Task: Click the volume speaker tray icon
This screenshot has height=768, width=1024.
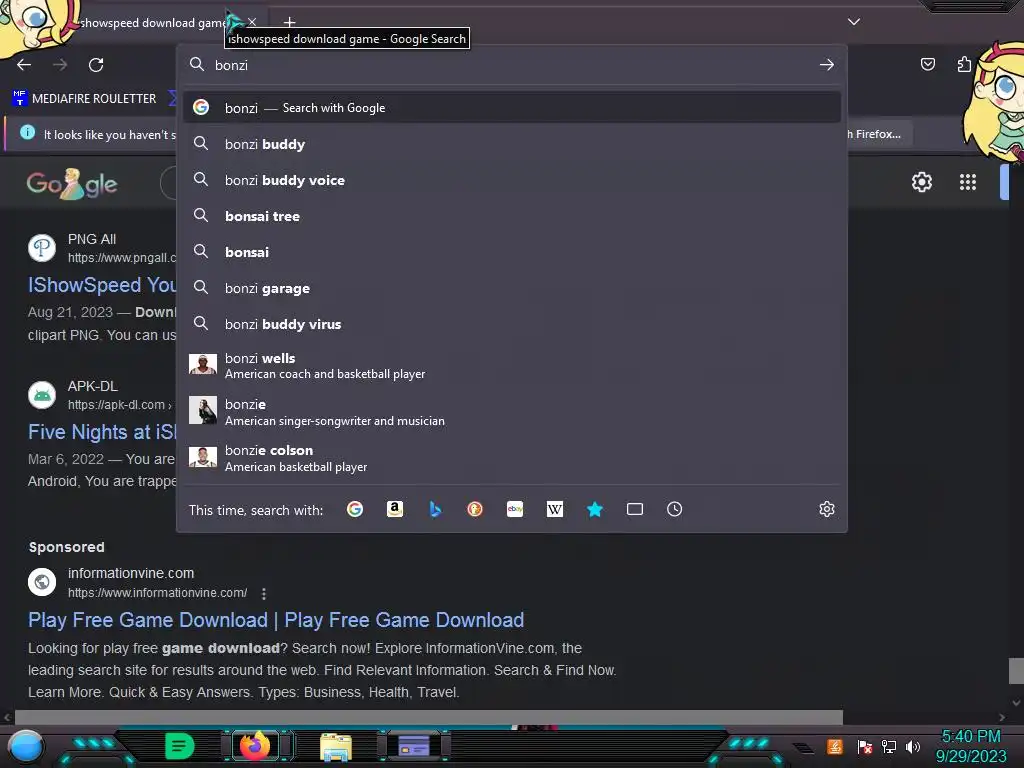Action: tap(912, 746)
